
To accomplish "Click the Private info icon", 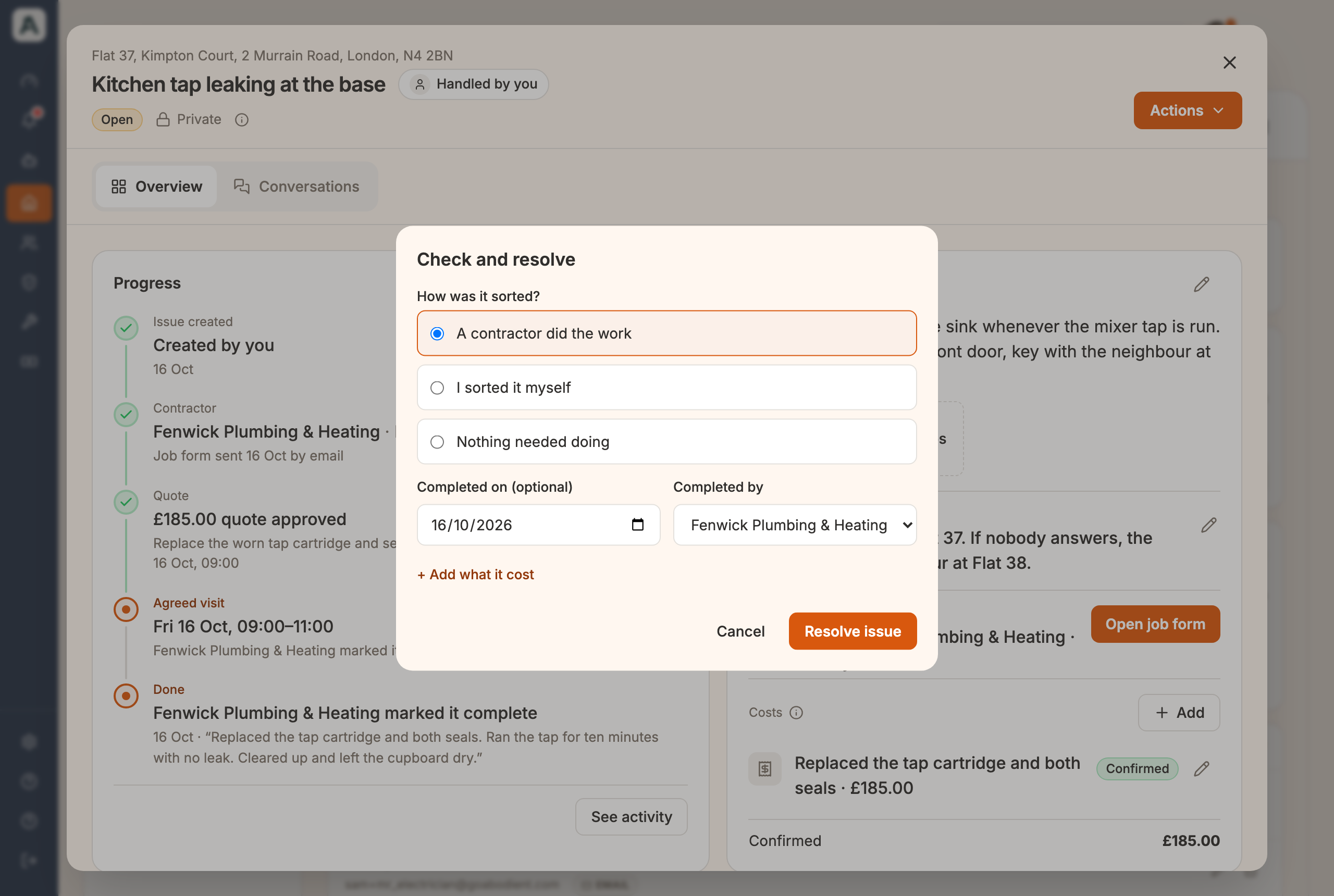I will pyautogui.click(x=241, y=119).
